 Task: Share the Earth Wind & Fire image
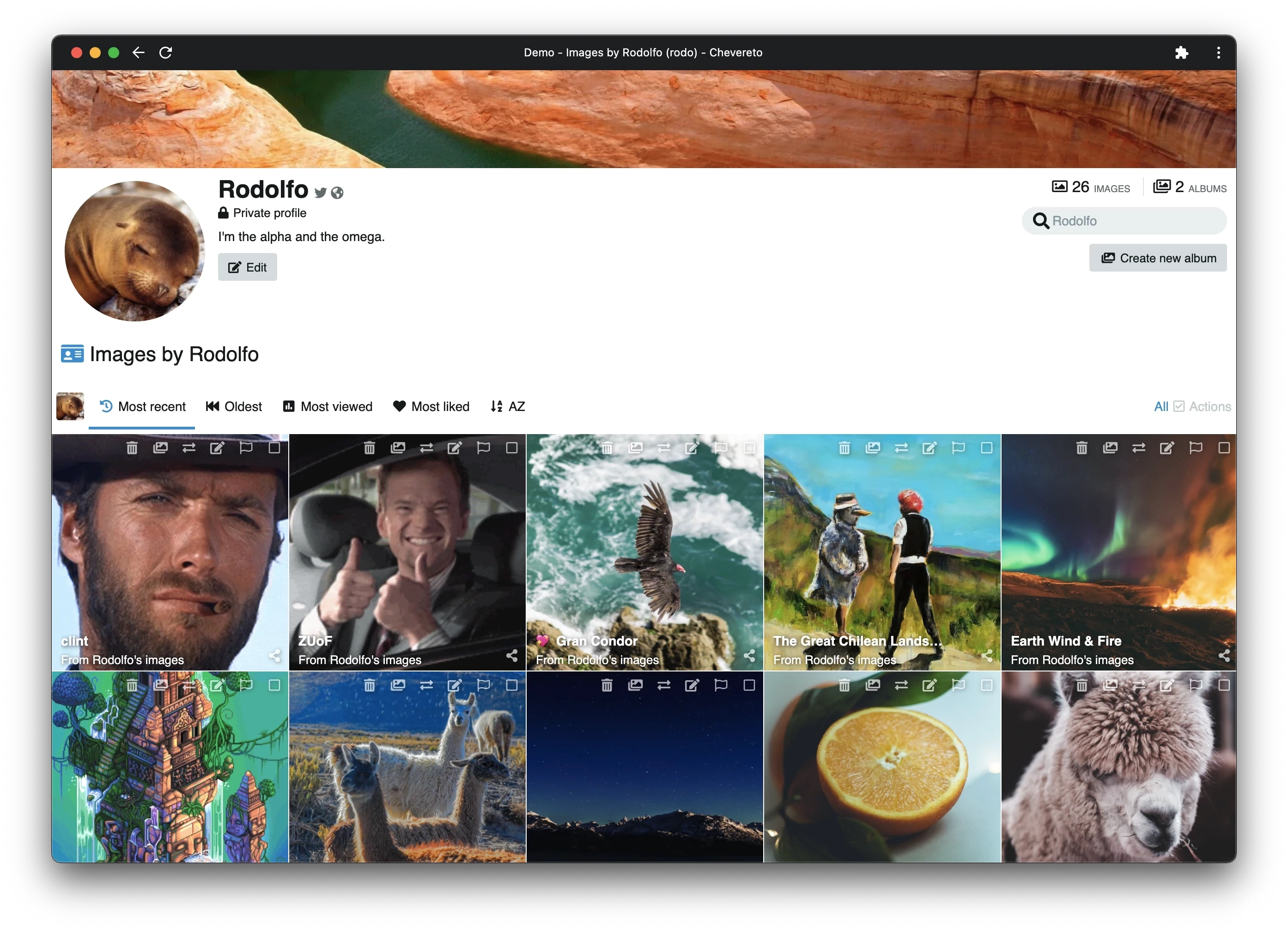pos(1224,656)
